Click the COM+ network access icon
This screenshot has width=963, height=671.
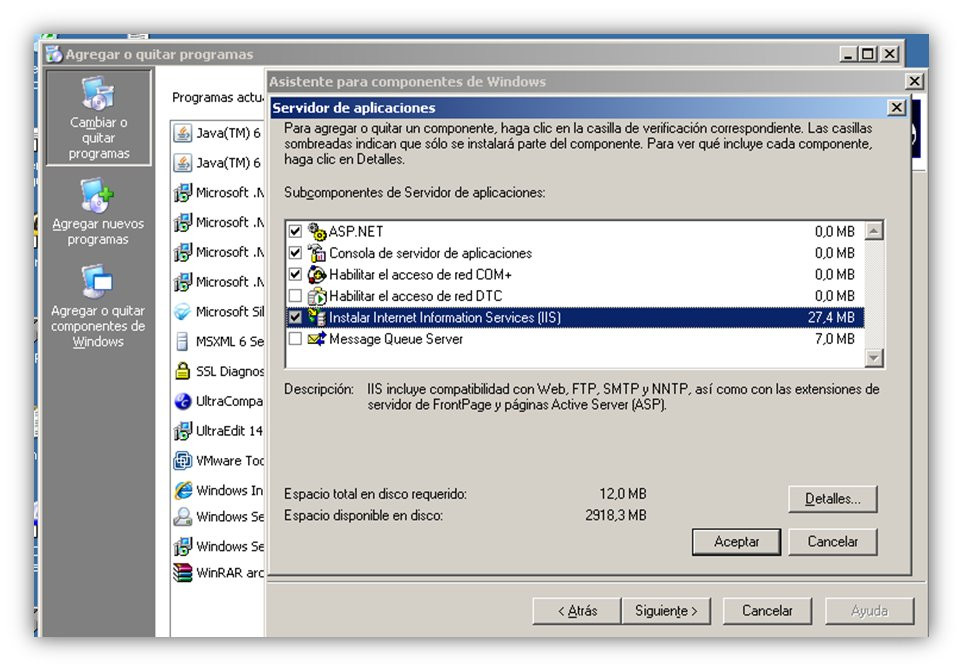click(316, 274)
